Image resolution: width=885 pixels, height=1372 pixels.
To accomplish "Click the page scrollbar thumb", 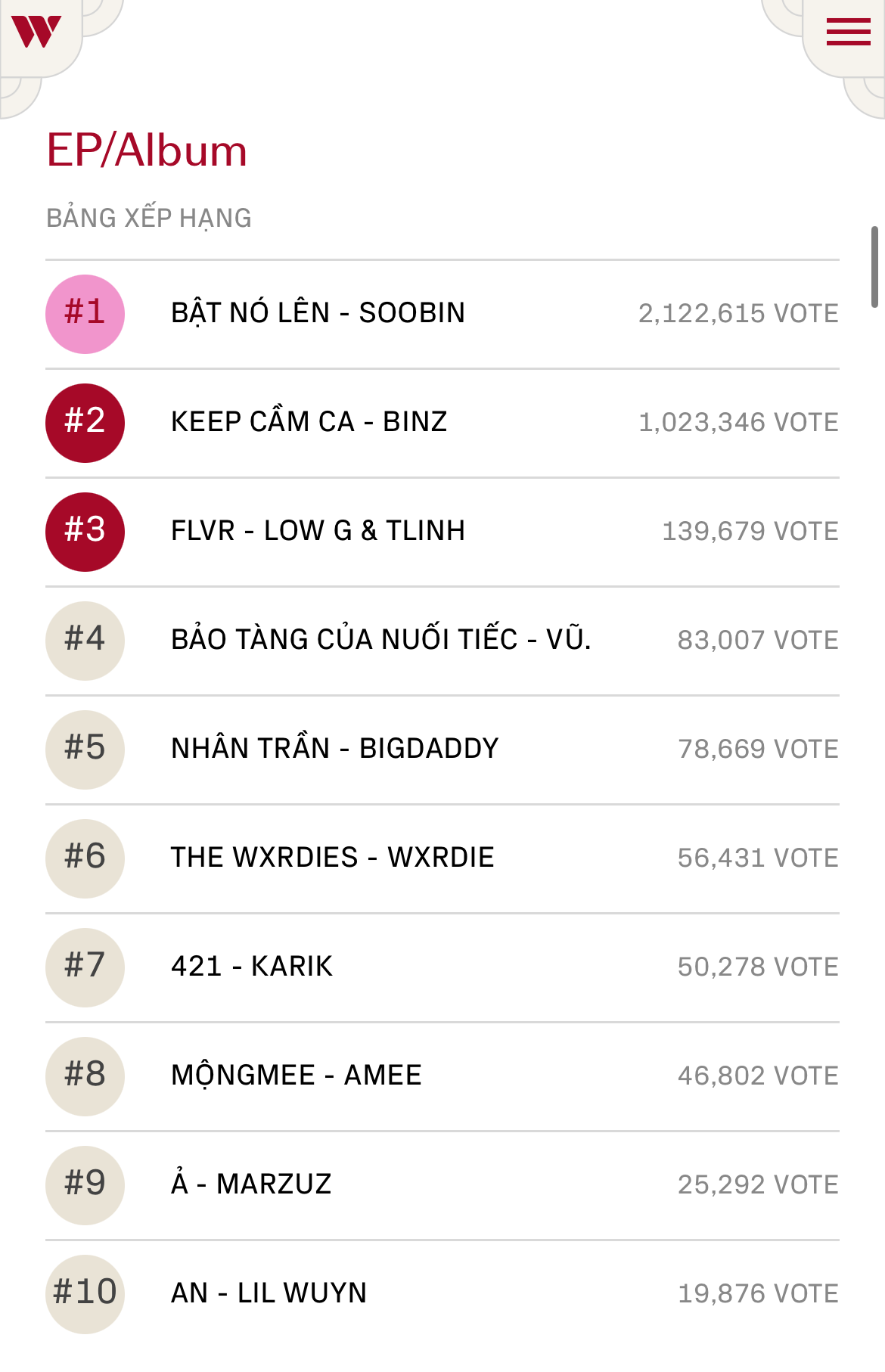I will [874, 266].
